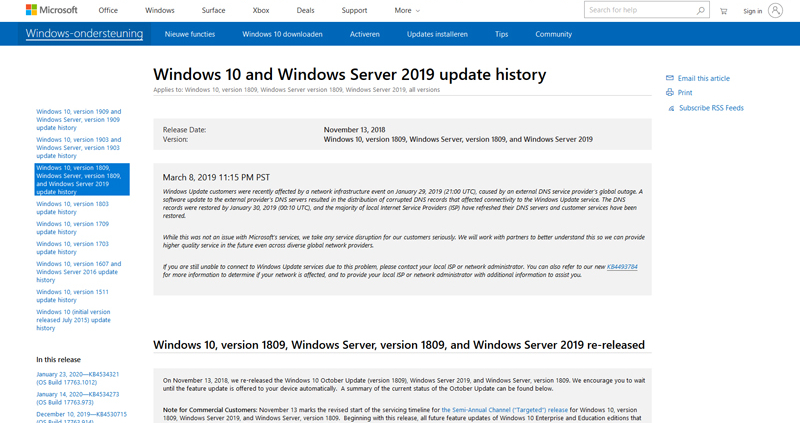
Task: Open the Nieuwe functies tab
Action: (190, 34)
